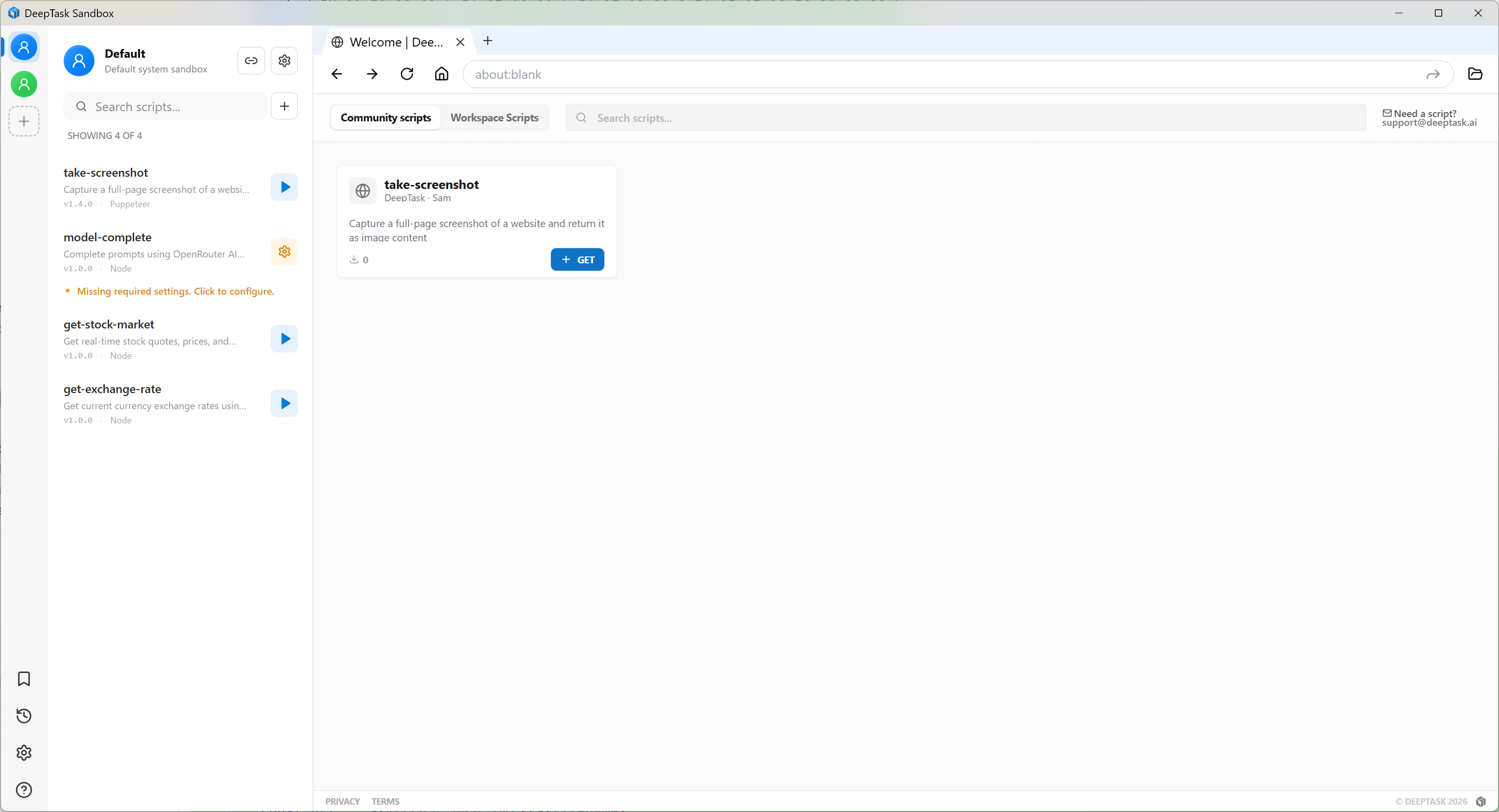Open Default sandbox settings gear
Image resolution: width=1499 pixels, height=812 pixels.
(x=284, y=61)
